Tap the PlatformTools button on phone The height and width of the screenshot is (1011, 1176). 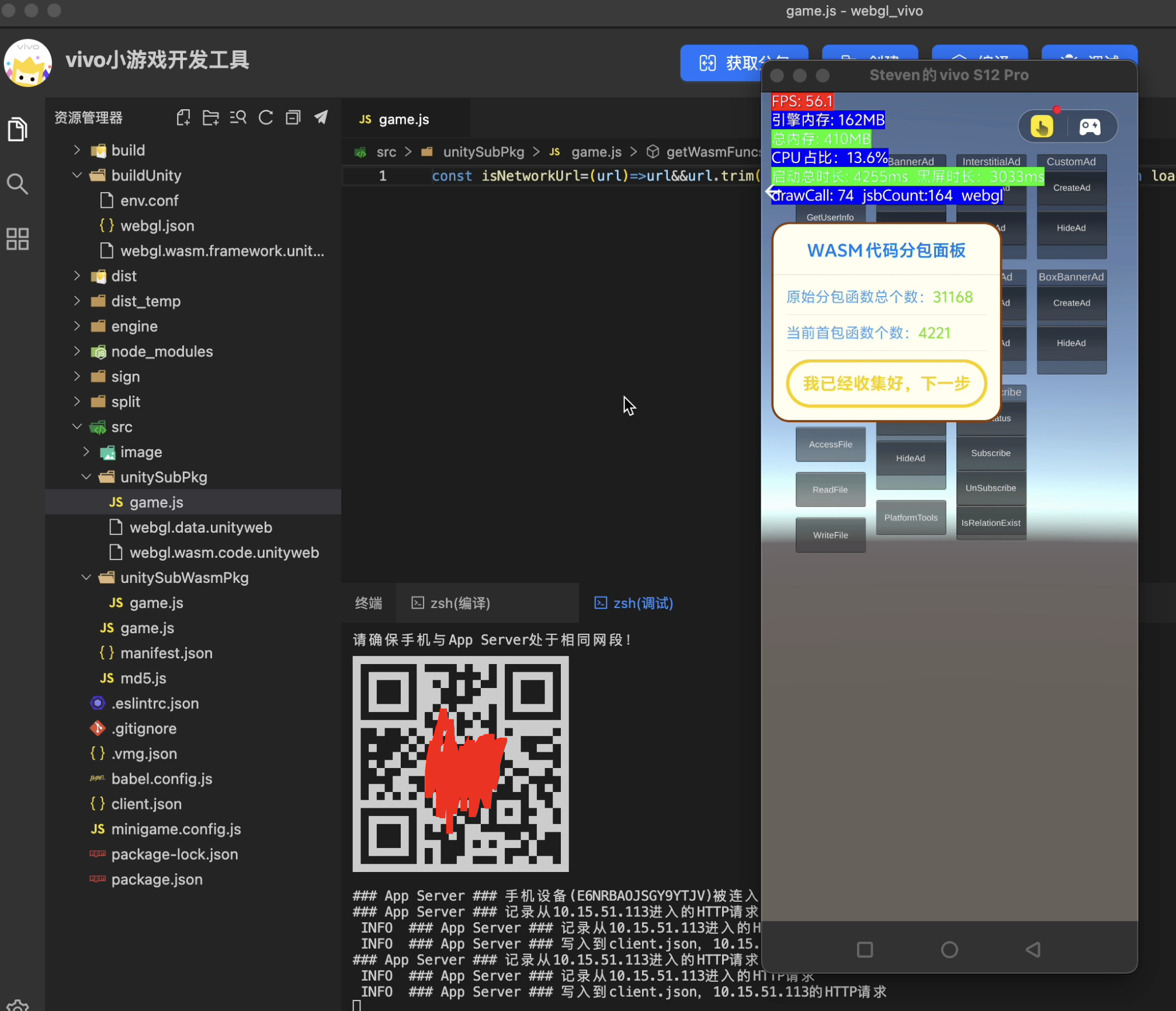pos(911,517)
